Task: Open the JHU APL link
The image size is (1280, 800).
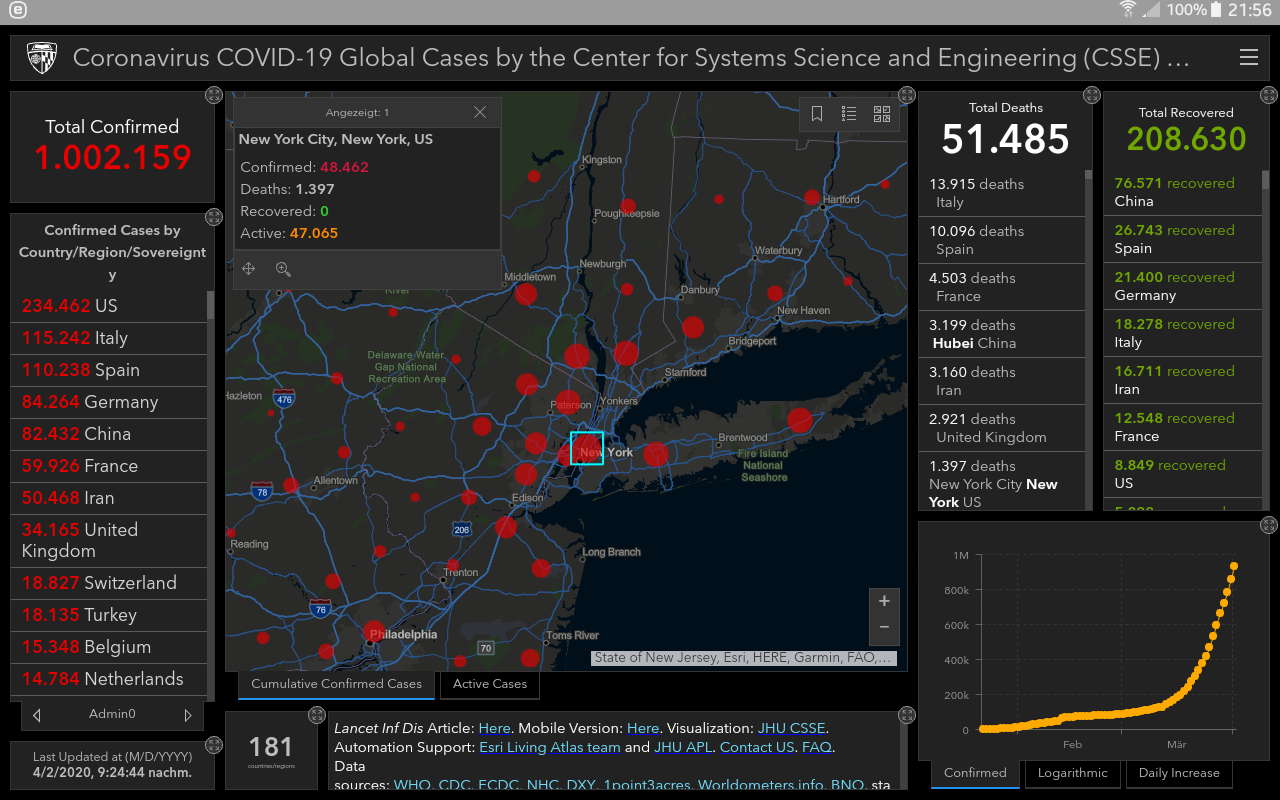Action: tap(683, 747)
